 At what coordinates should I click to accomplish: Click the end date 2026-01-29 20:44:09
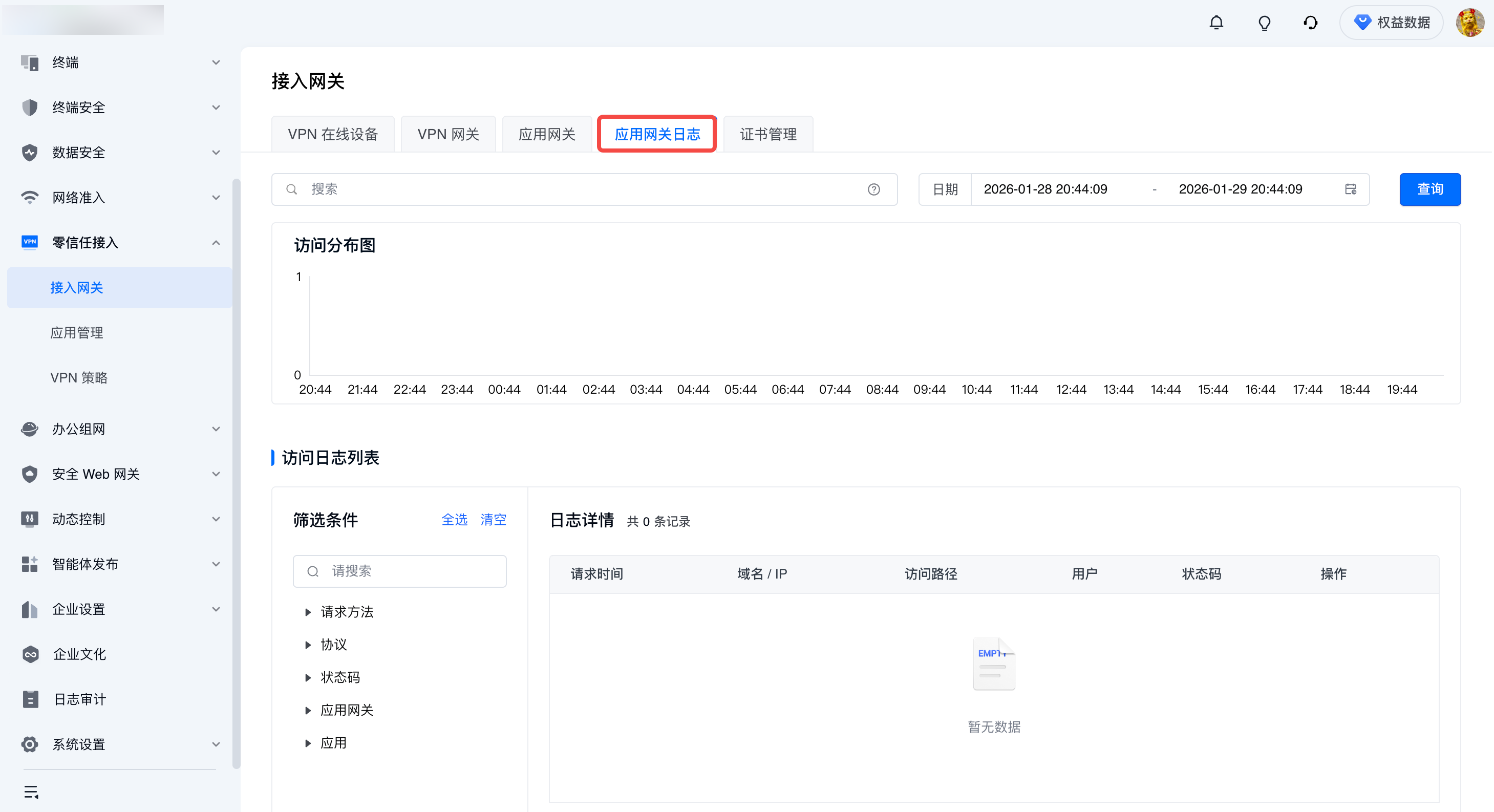1240,189
